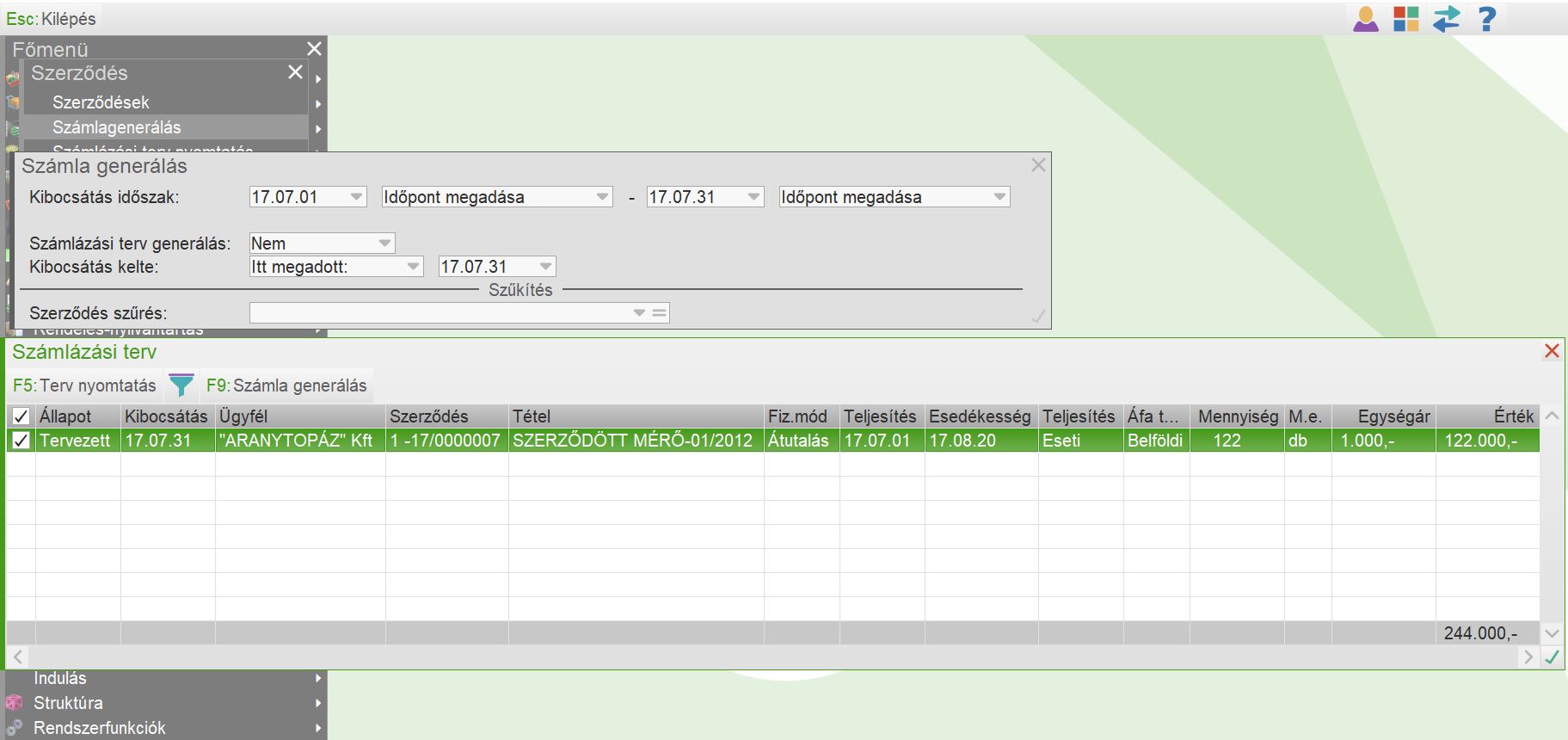Image resolution: width=1568 pixels, height=740 pixels.
Task: Open help question mark icon
Action: coord(1487,19)
